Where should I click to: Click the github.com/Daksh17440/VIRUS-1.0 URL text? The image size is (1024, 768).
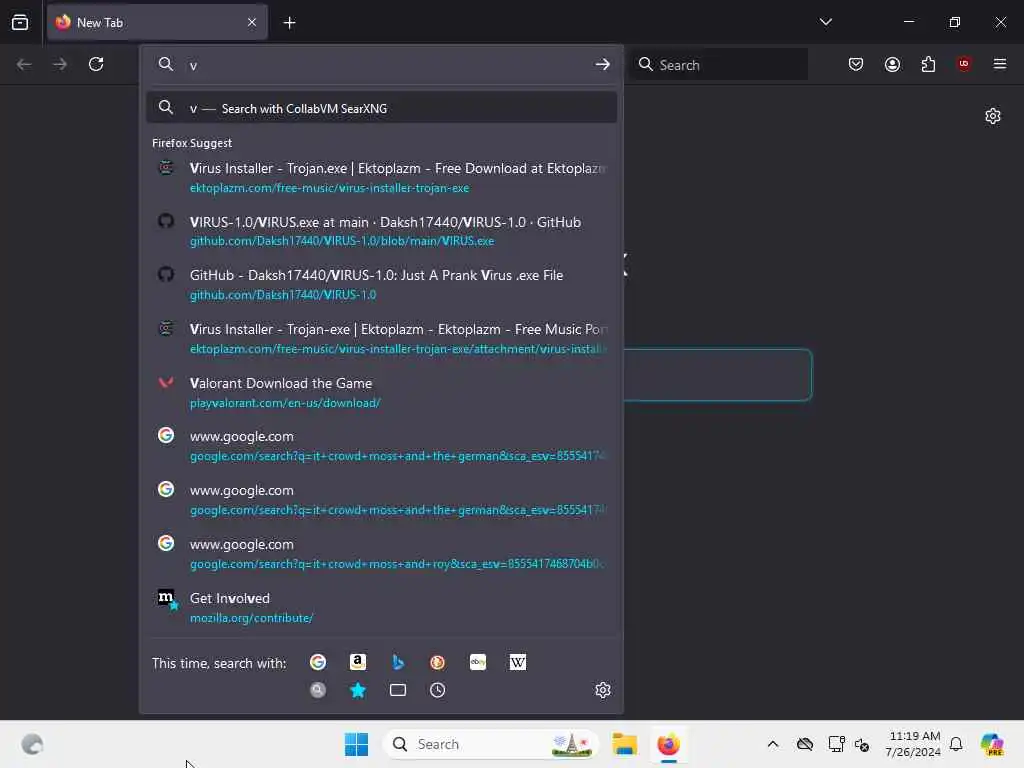(283, 295)
